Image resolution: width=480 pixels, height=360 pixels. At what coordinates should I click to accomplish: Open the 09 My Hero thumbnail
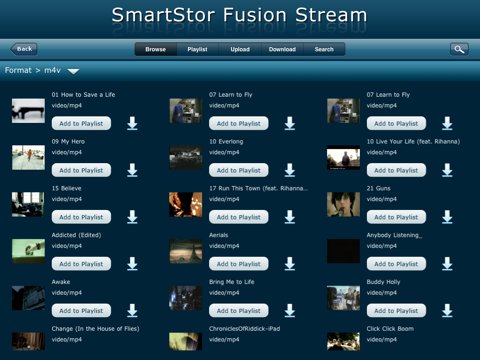pos(28,157)
